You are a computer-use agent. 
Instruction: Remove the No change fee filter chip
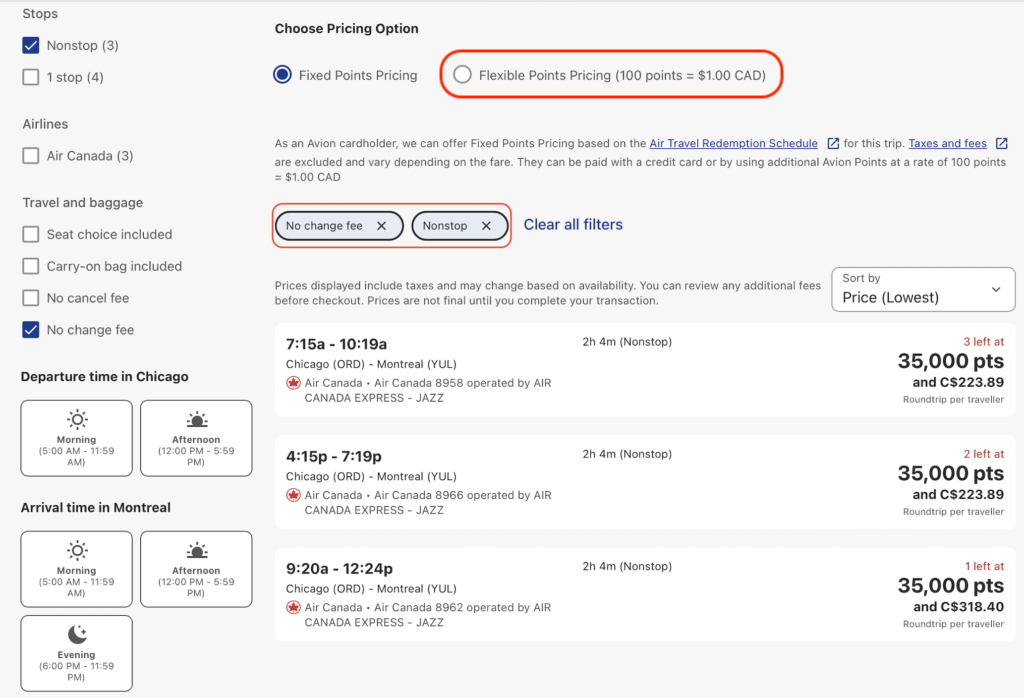tap(381, 226)
